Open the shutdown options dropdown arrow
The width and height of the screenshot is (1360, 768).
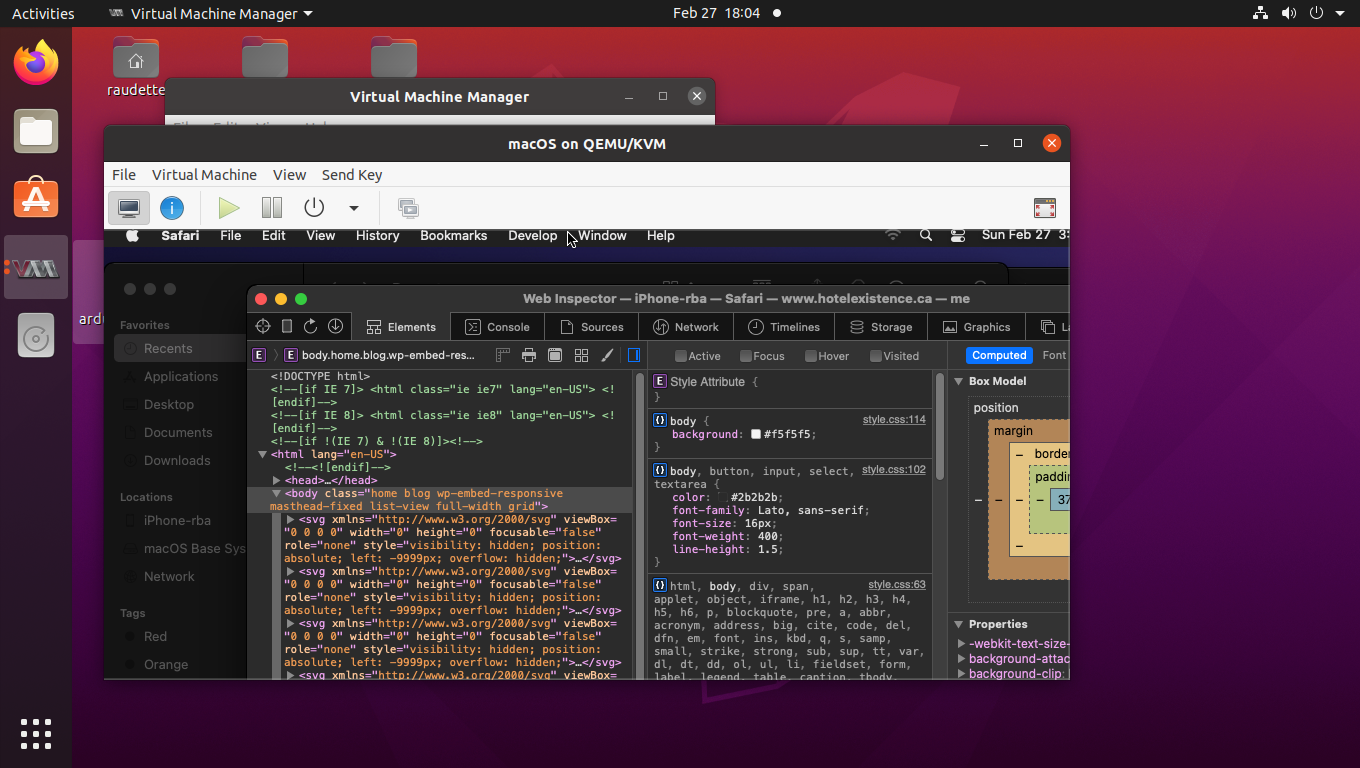click(352, 207)
